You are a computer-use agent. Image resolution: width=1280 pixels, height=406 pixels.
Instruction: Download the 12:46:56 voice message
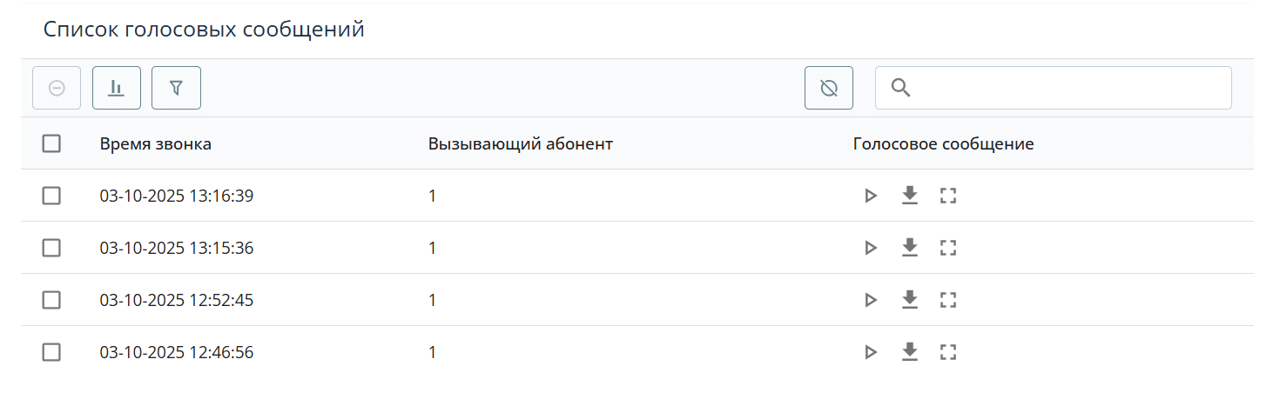click(909, 352)
